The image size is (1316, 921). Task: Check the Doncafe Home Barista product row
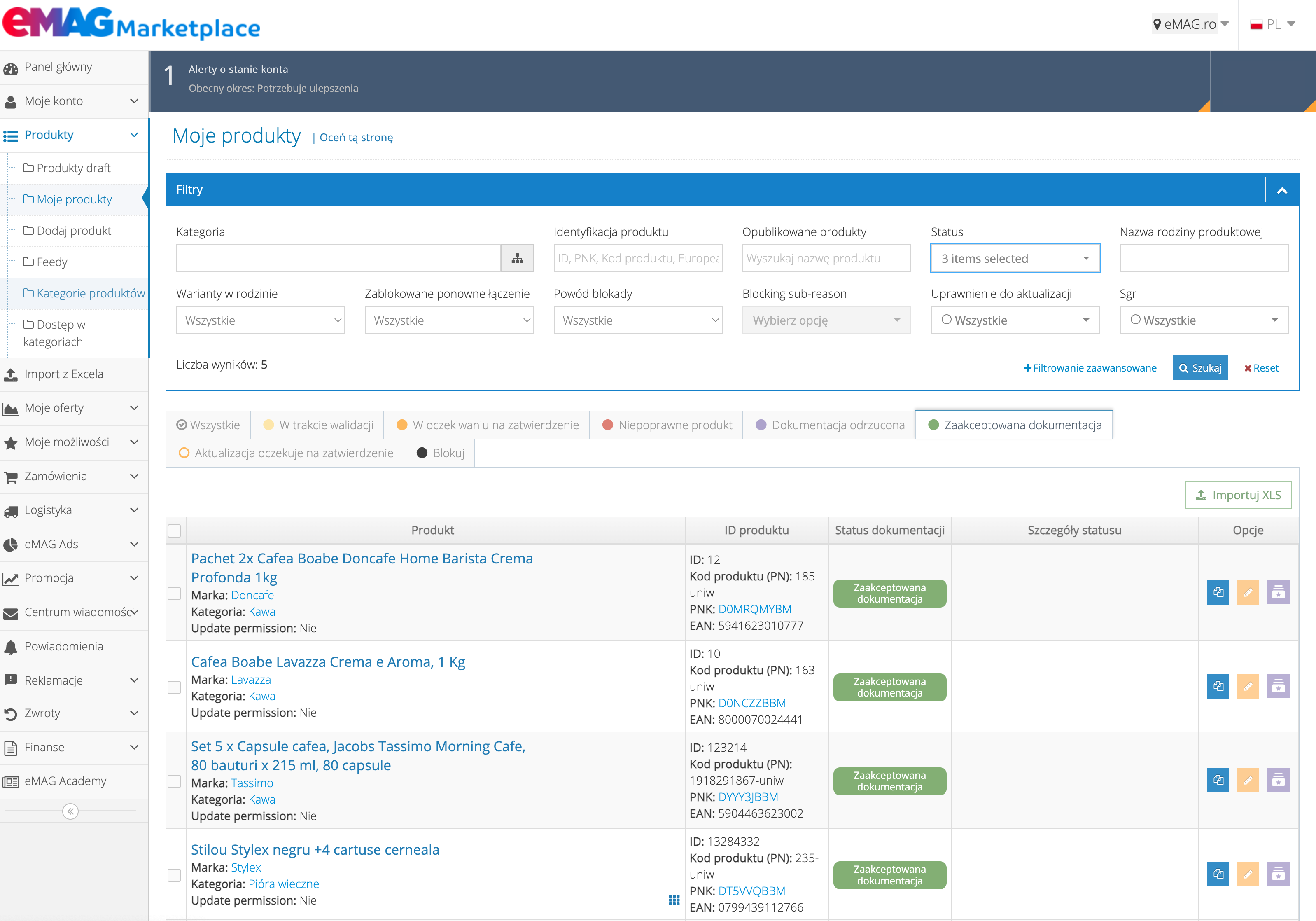[x=174, y=594]
